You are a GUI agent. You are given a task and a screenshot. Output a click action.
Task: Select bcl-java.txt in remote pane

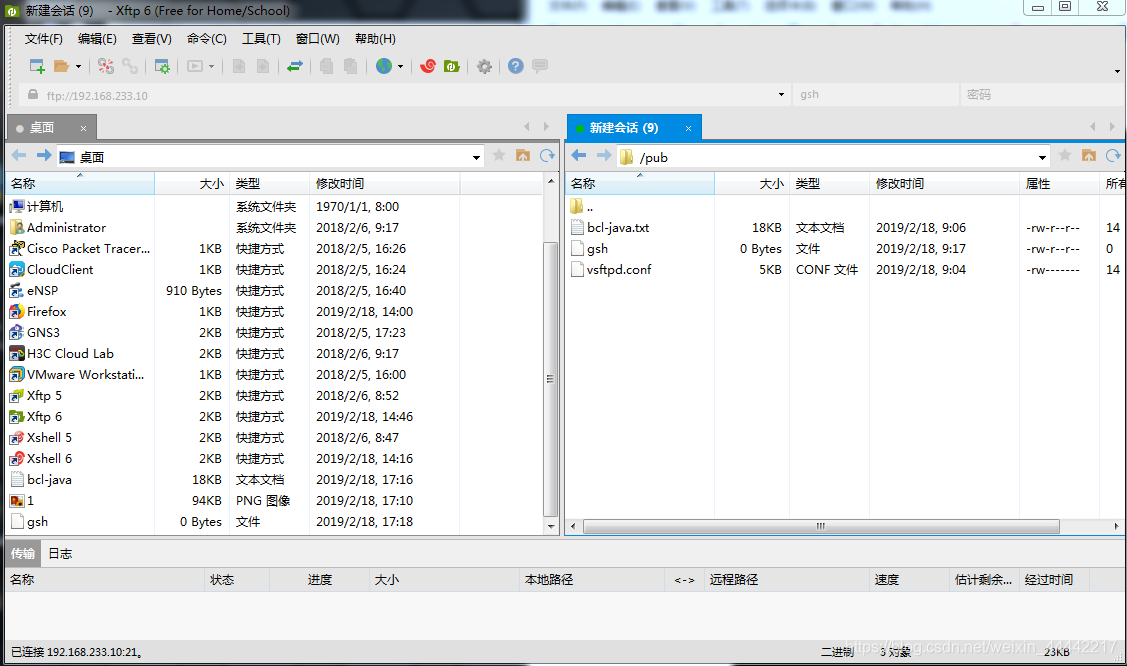tap(617, 228)
